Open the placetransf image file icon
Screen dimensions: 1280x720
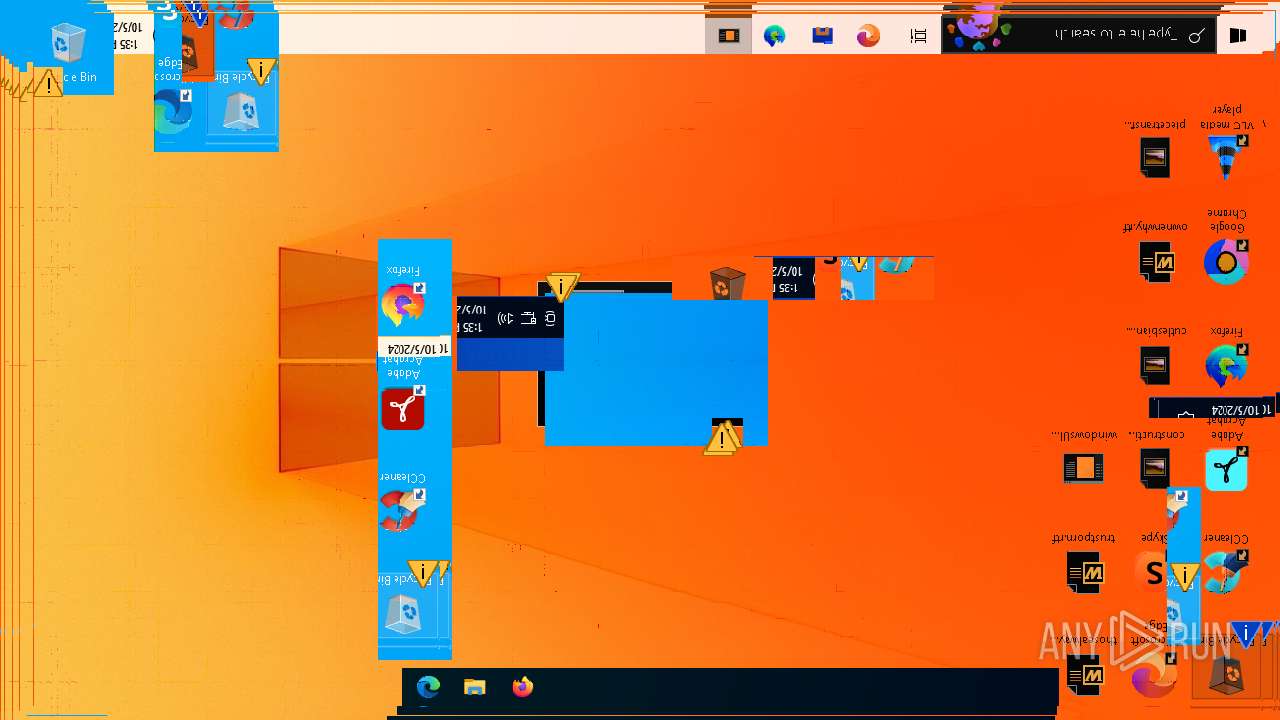(x=1155, y=157)
